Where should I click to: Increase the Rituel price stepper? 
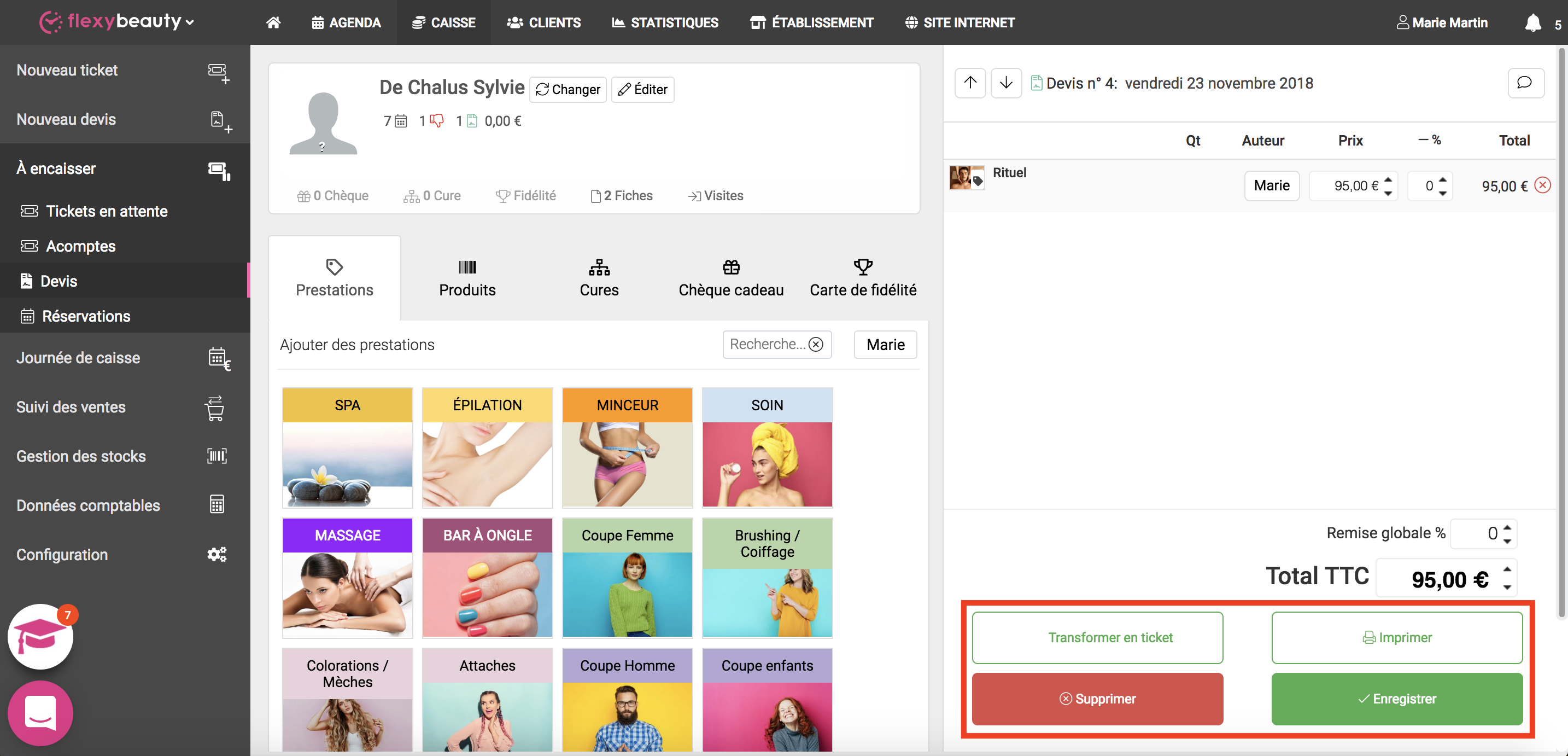pos(1389,180)
